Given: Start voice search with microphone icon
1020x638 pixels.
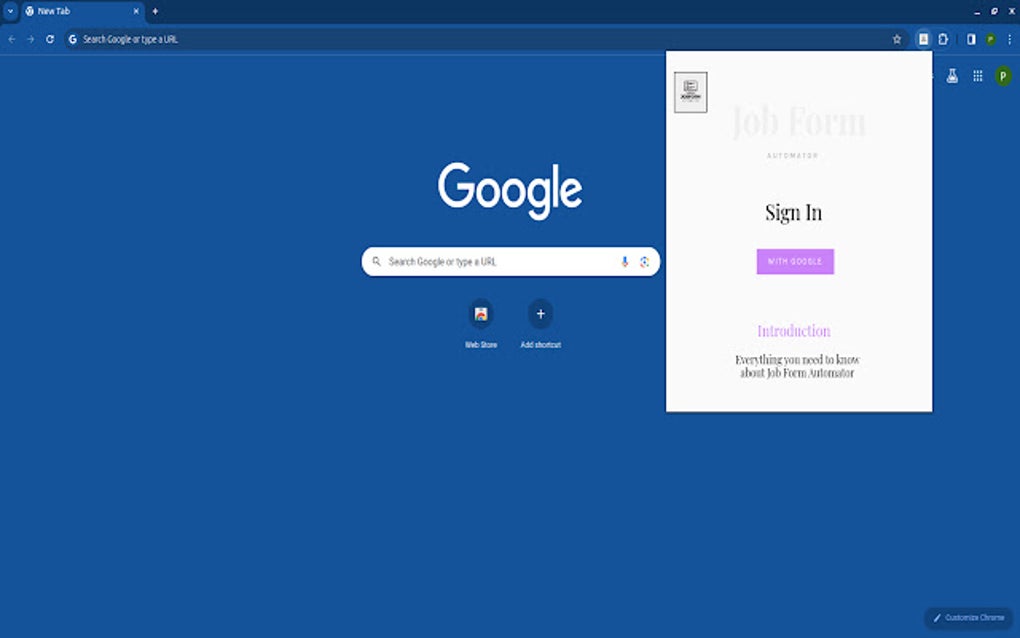Looking at the screenshot, I should pos(624,261).
